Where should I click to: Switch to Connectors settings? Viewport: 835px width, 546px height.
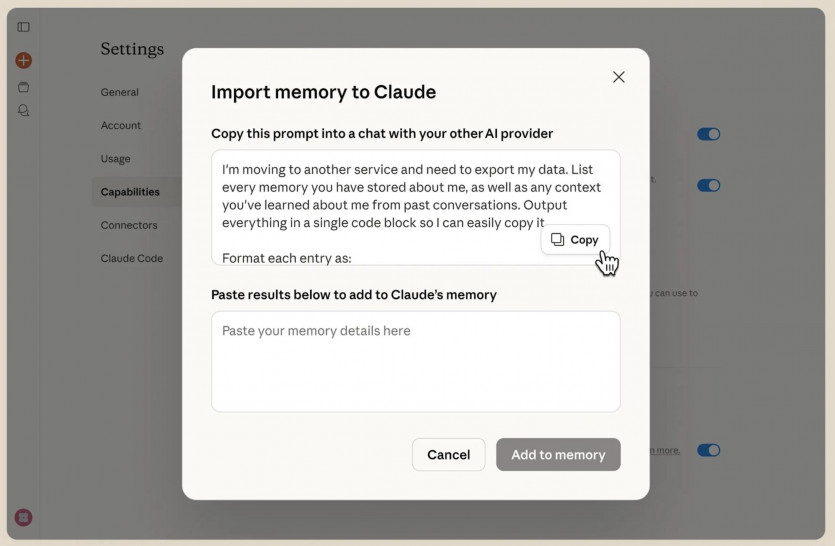[x=129, y=225]
